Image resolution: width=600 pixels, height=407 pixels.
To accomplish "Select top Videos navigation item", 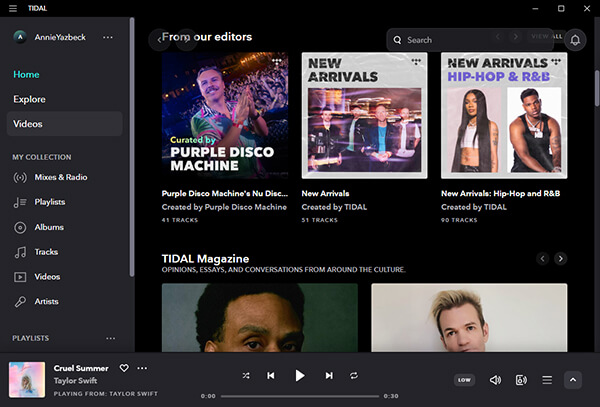I will coord(65,124).
